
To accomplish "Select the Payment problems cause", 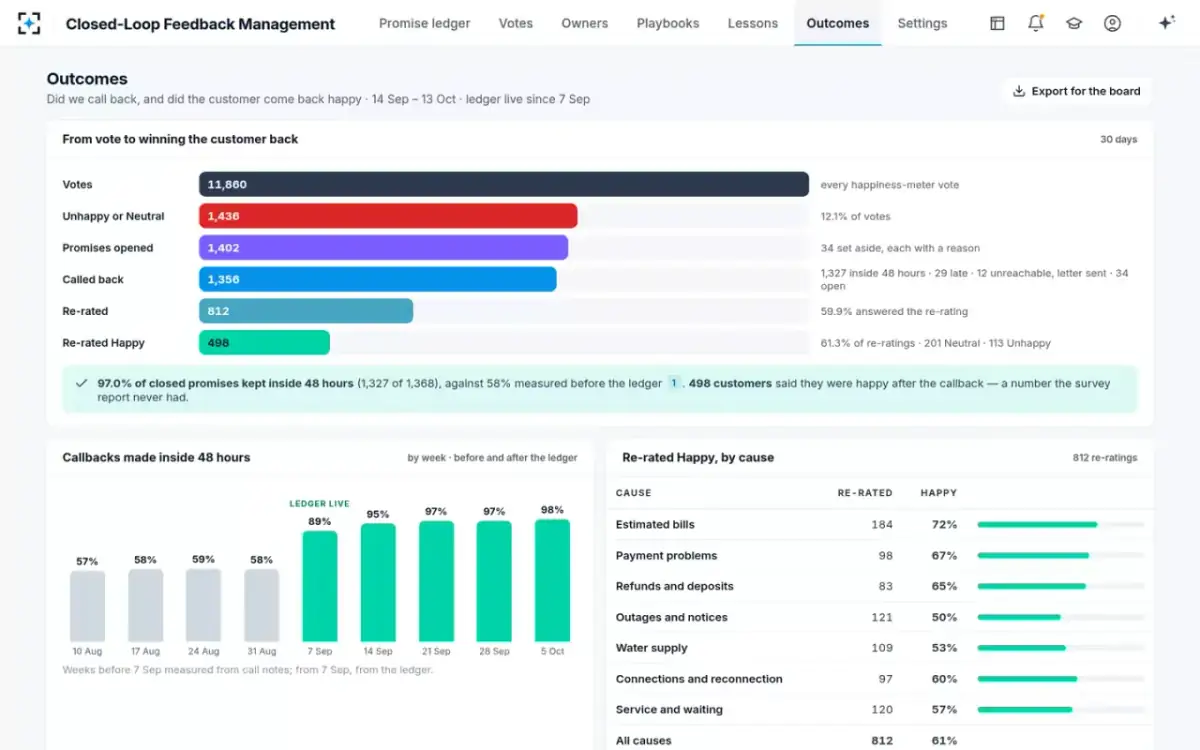I will tap(666, 555).
